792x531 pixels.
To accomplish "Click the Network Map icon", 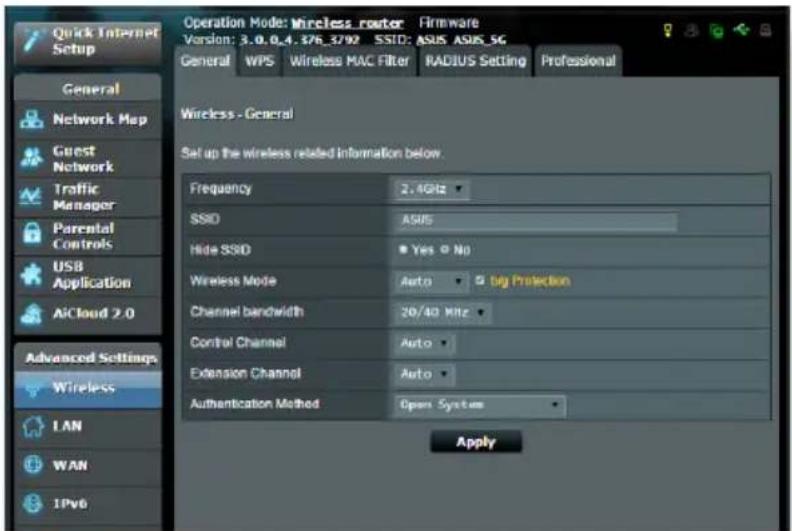I will click(x=32, y=120).
